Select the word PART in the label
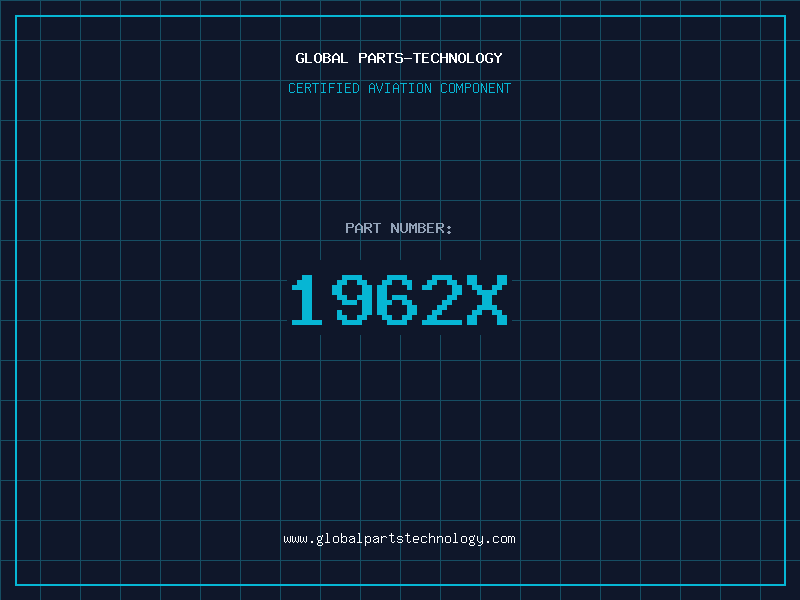Screen dimensions: 800x600 coord(363,228)
